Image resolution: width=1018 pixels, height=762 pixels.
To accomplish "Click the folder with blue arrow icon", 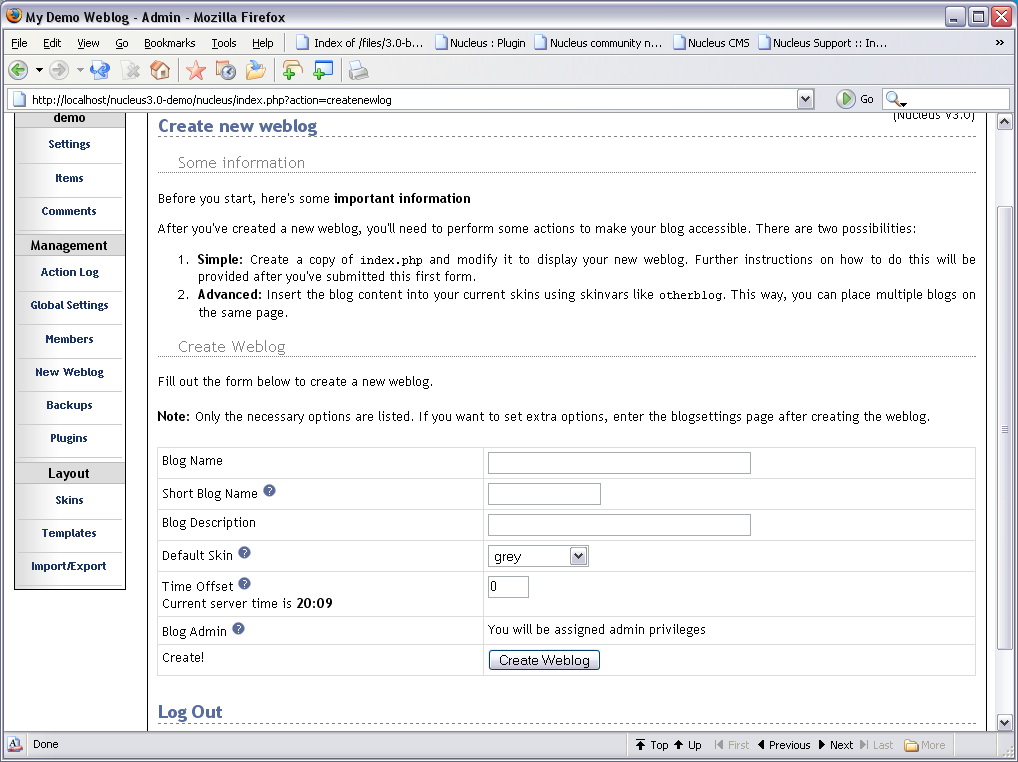I will pyautogui.click(x=256, y=70).
